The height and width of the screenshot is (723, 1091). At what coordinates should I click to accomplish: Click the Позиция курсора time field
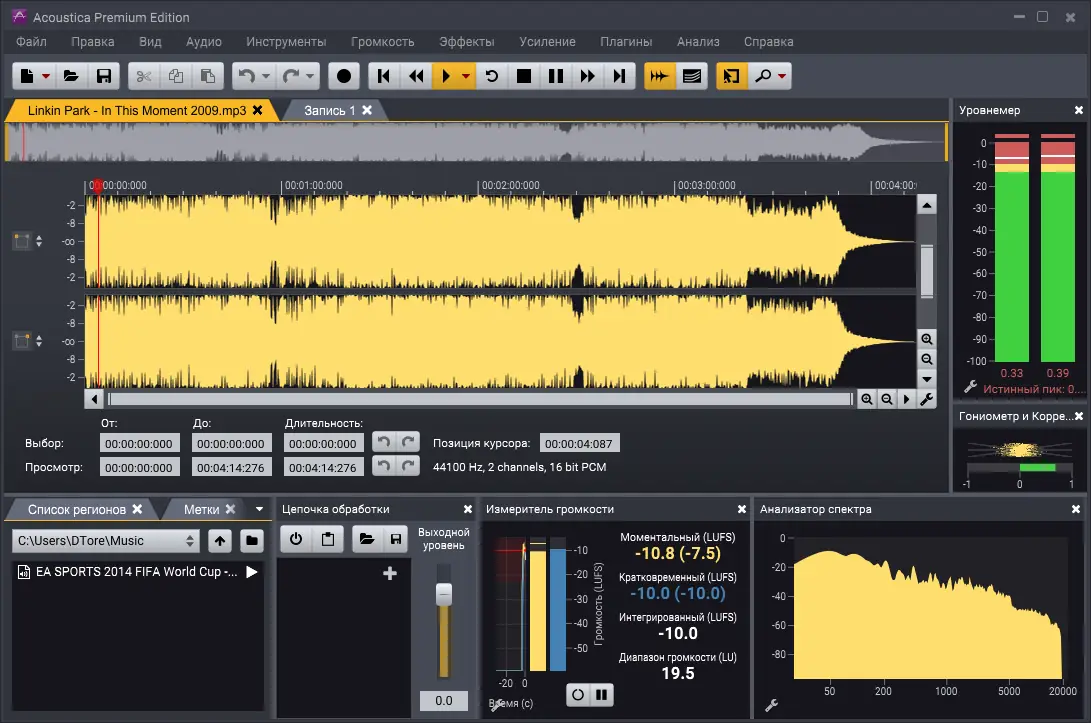[x=579, y=443]
